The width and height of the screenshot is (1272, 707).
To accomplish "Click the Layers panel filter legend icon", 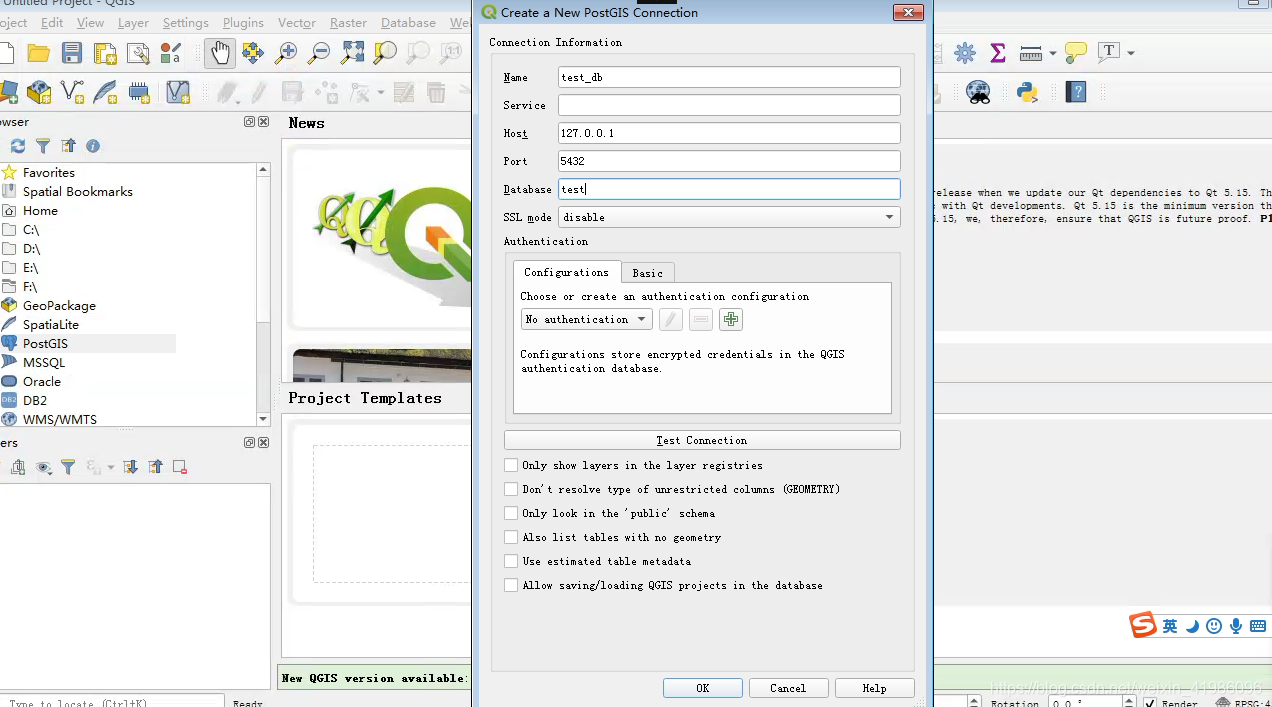I will [68, 467].
